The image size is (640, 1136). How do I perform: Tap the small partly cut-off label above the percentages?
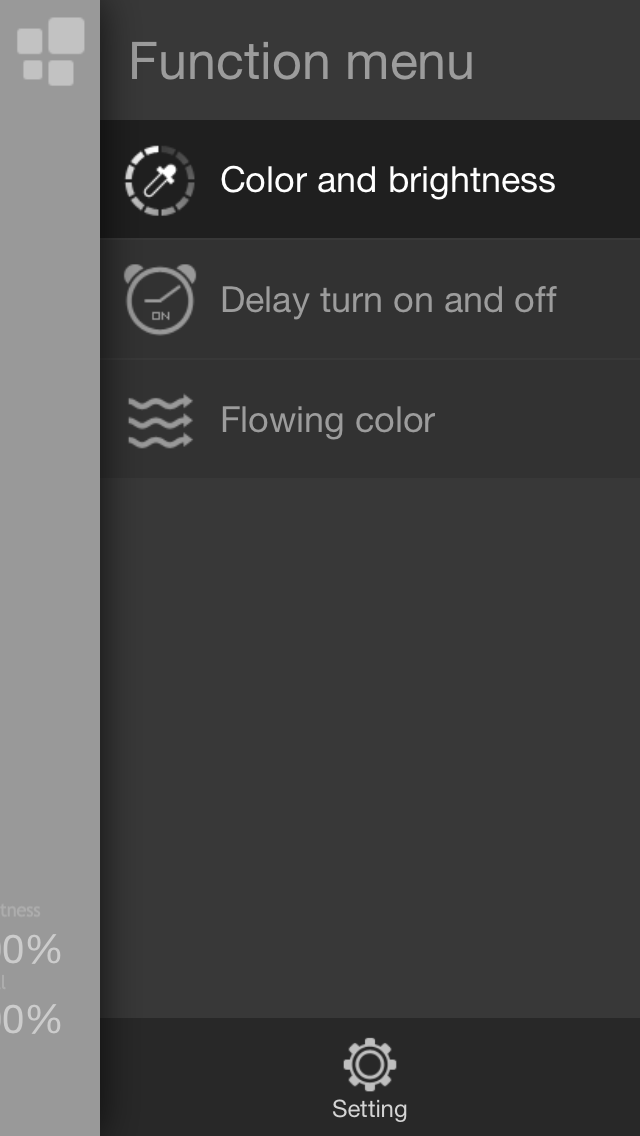click(x=20, y=911)
